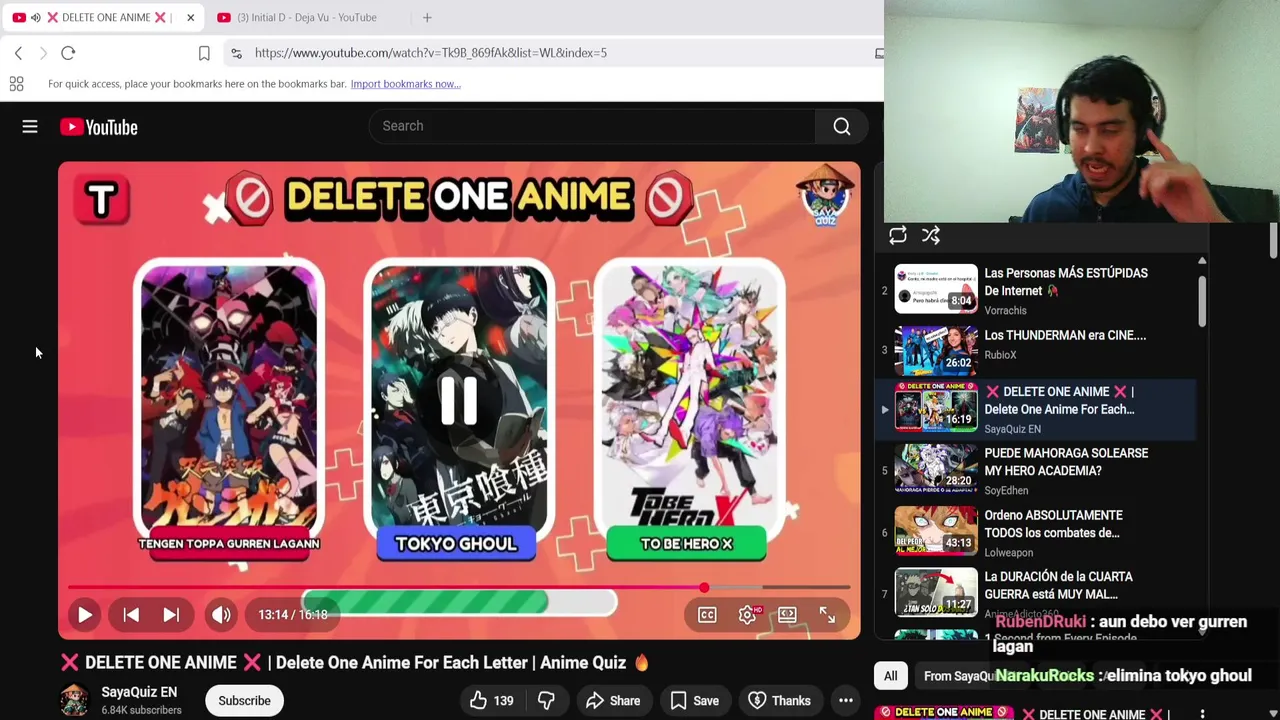
Task: Focus the YouTube Search input field
Action: pyautogui.click(x=593, y=126)
